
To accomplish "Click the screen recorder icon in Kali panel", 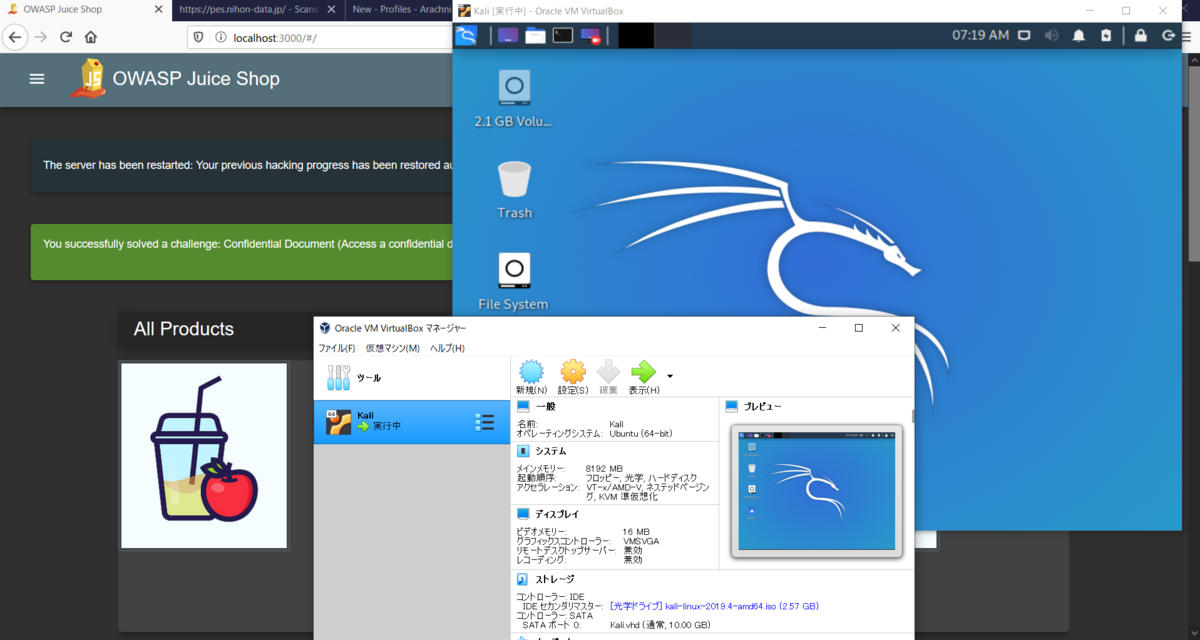I will [591, 35].
